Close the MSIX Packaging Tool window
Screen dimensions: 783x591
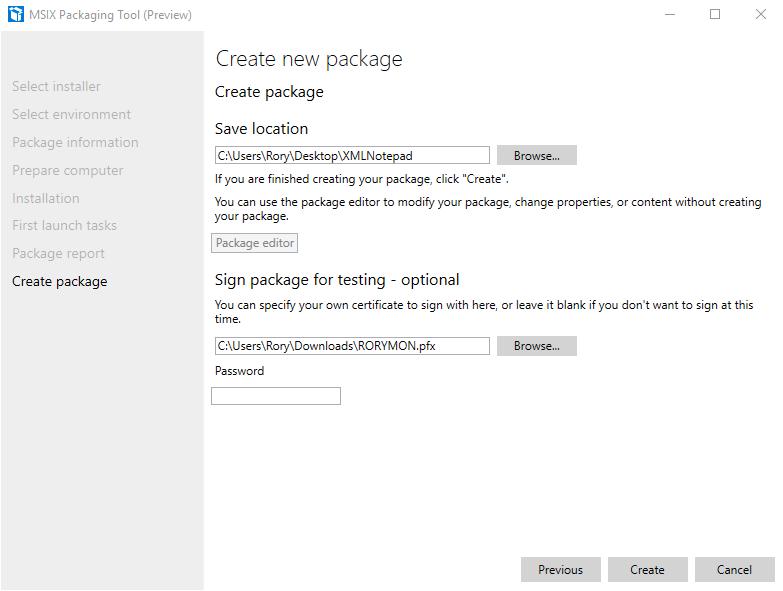click(761, 14)
